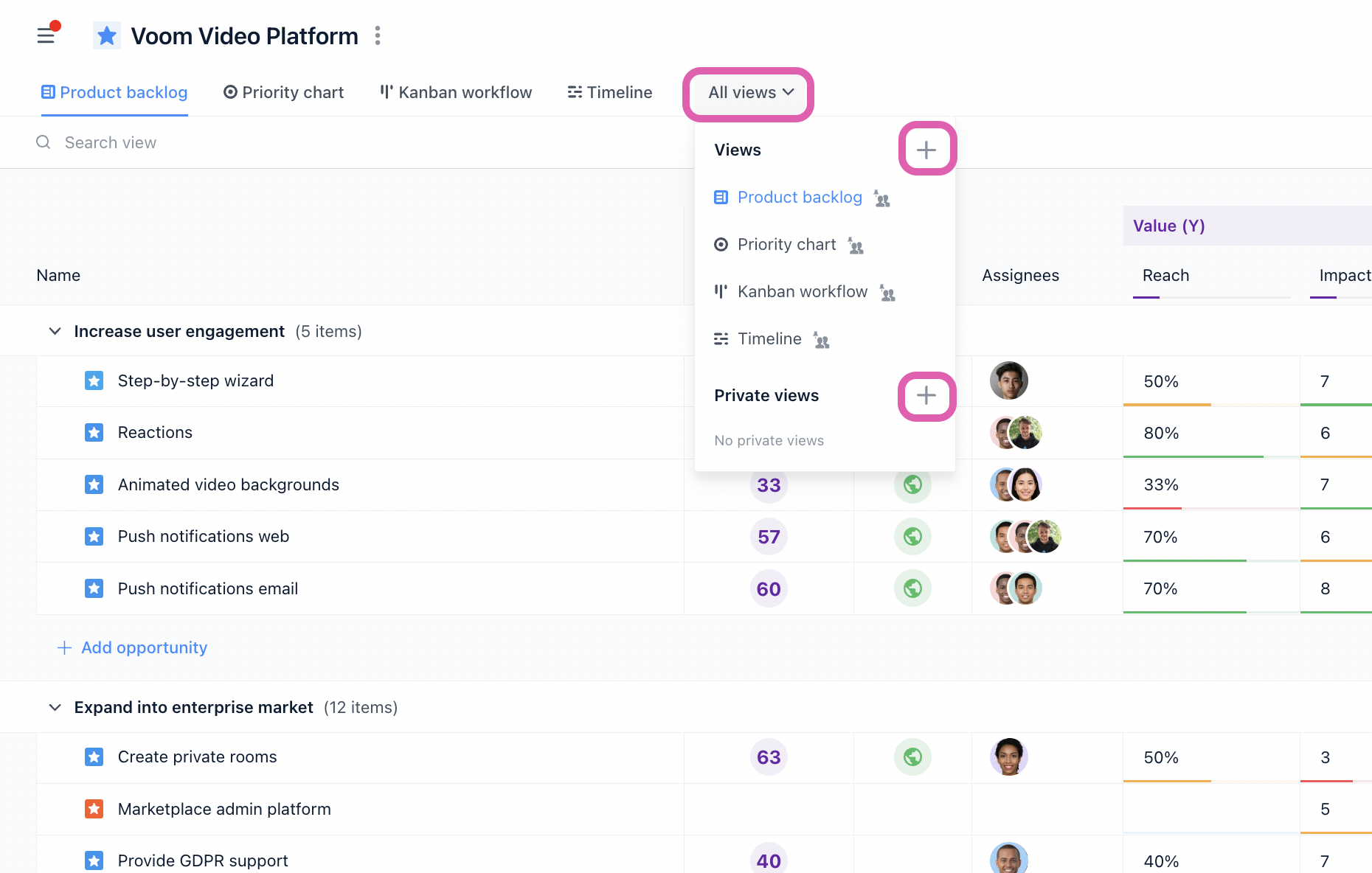Click the Impact column header
Viewport: 1372px width, 873px height.
[x=1345, y=275]
